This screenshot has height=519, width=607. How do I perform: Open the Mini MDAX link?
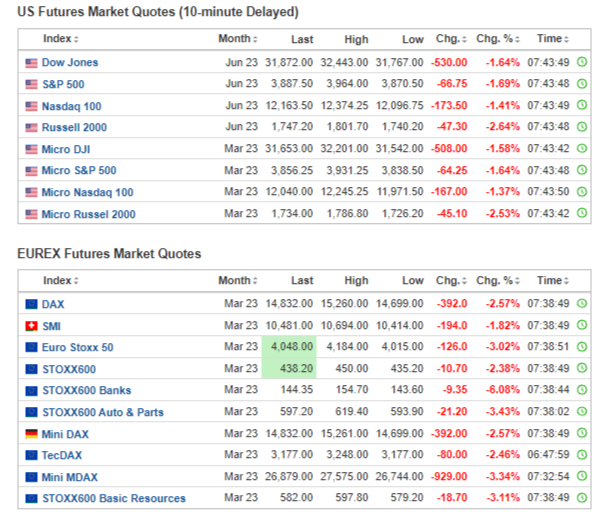pyautogui.click(x=70, y=477)
